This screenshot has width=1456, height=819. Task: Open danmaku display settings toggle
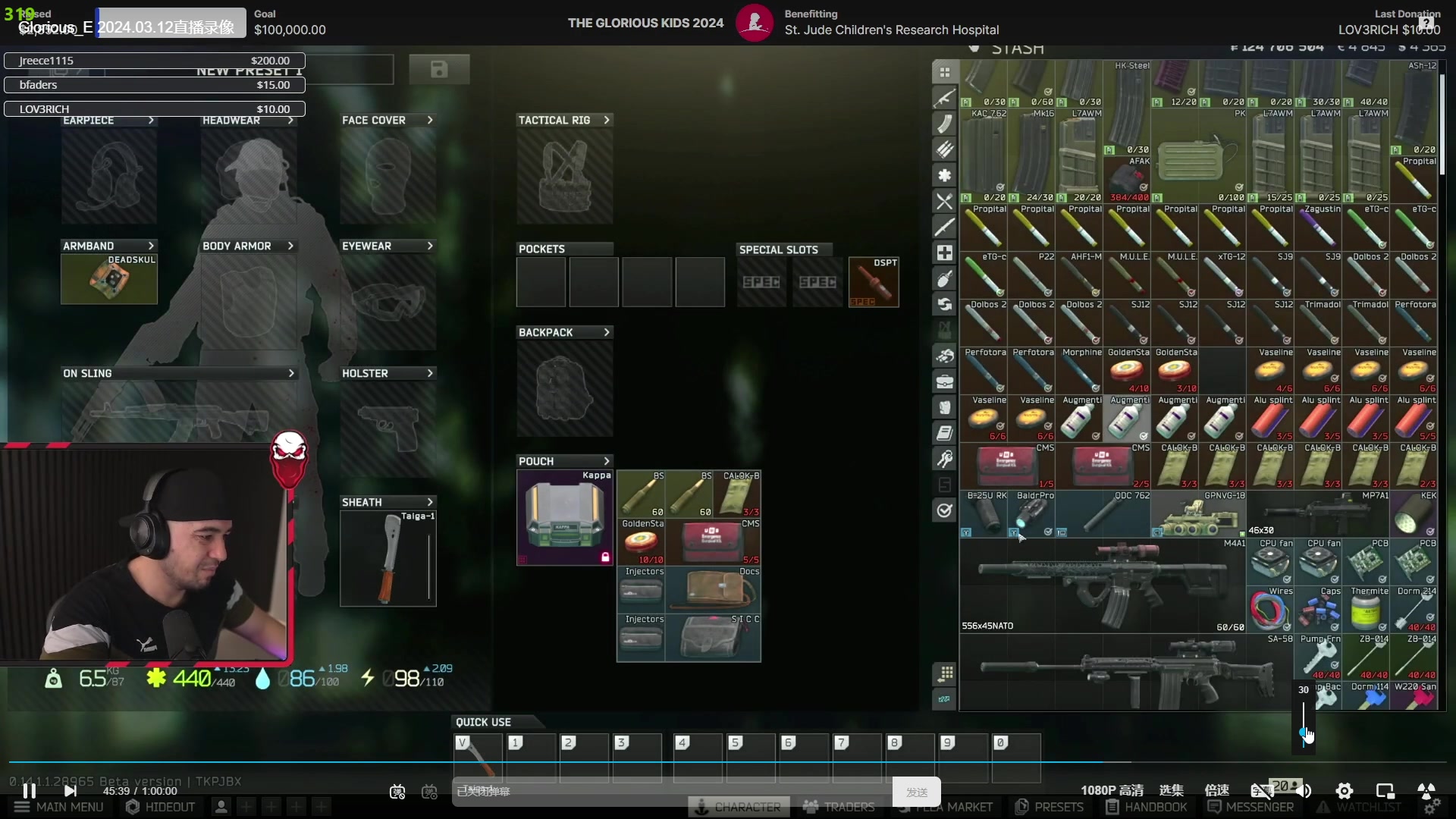pyautogui.click(x=430, y=792)
